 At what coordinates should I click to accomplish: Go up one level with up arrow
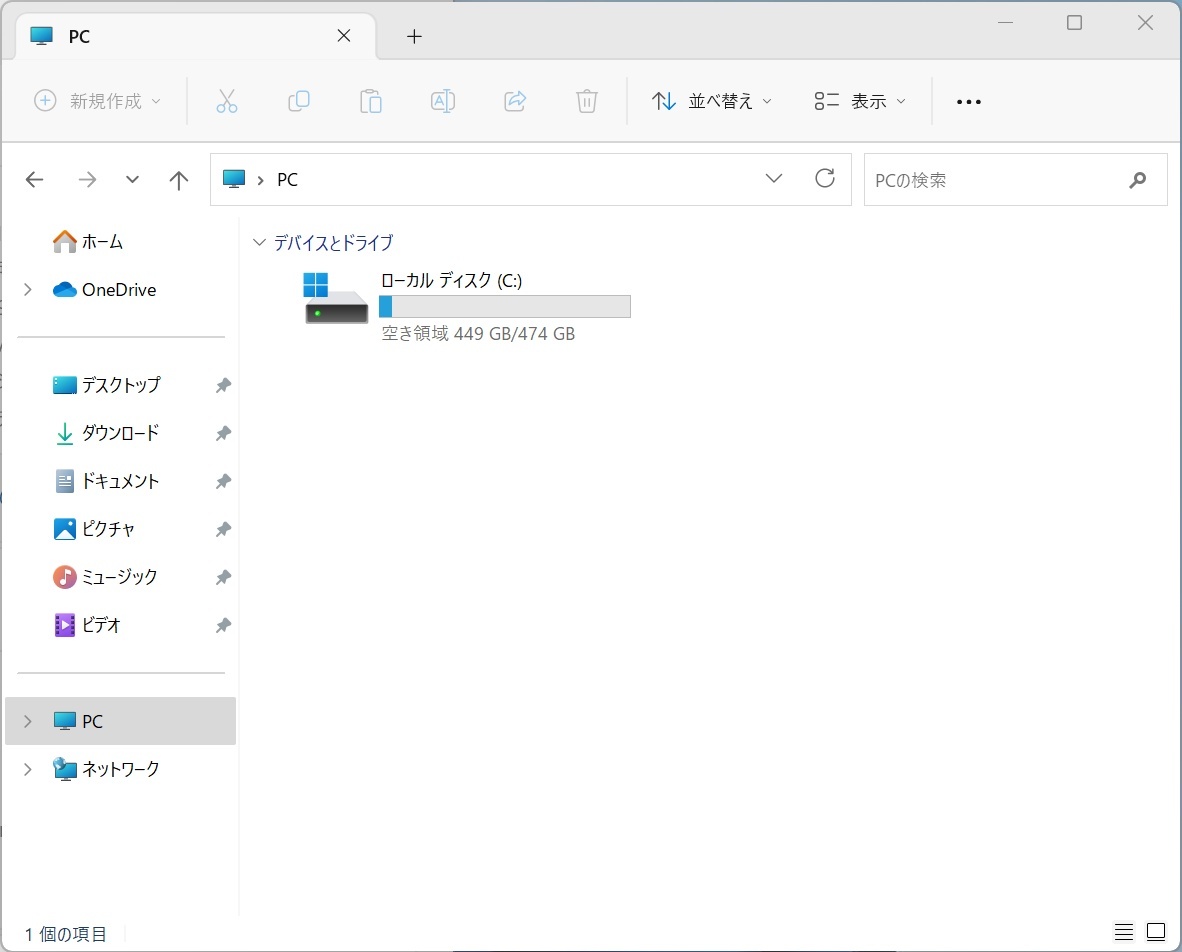pos(179,179)
